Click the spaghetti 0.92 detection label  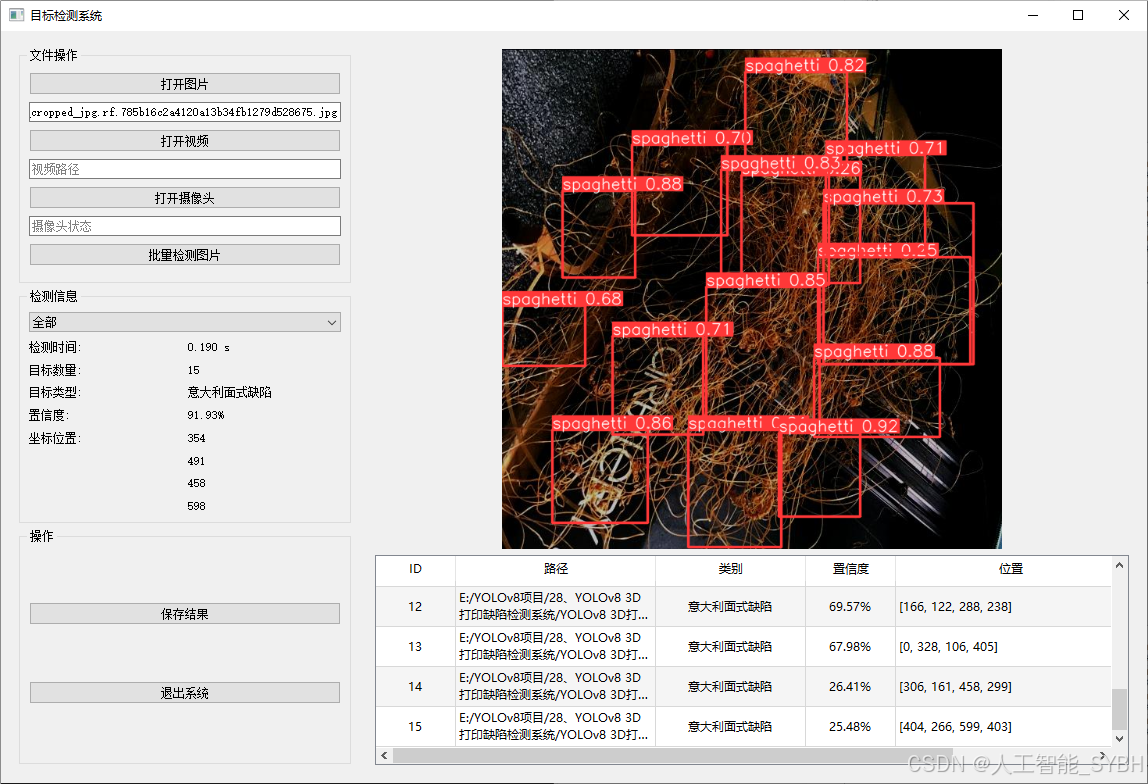pos(839,426)
